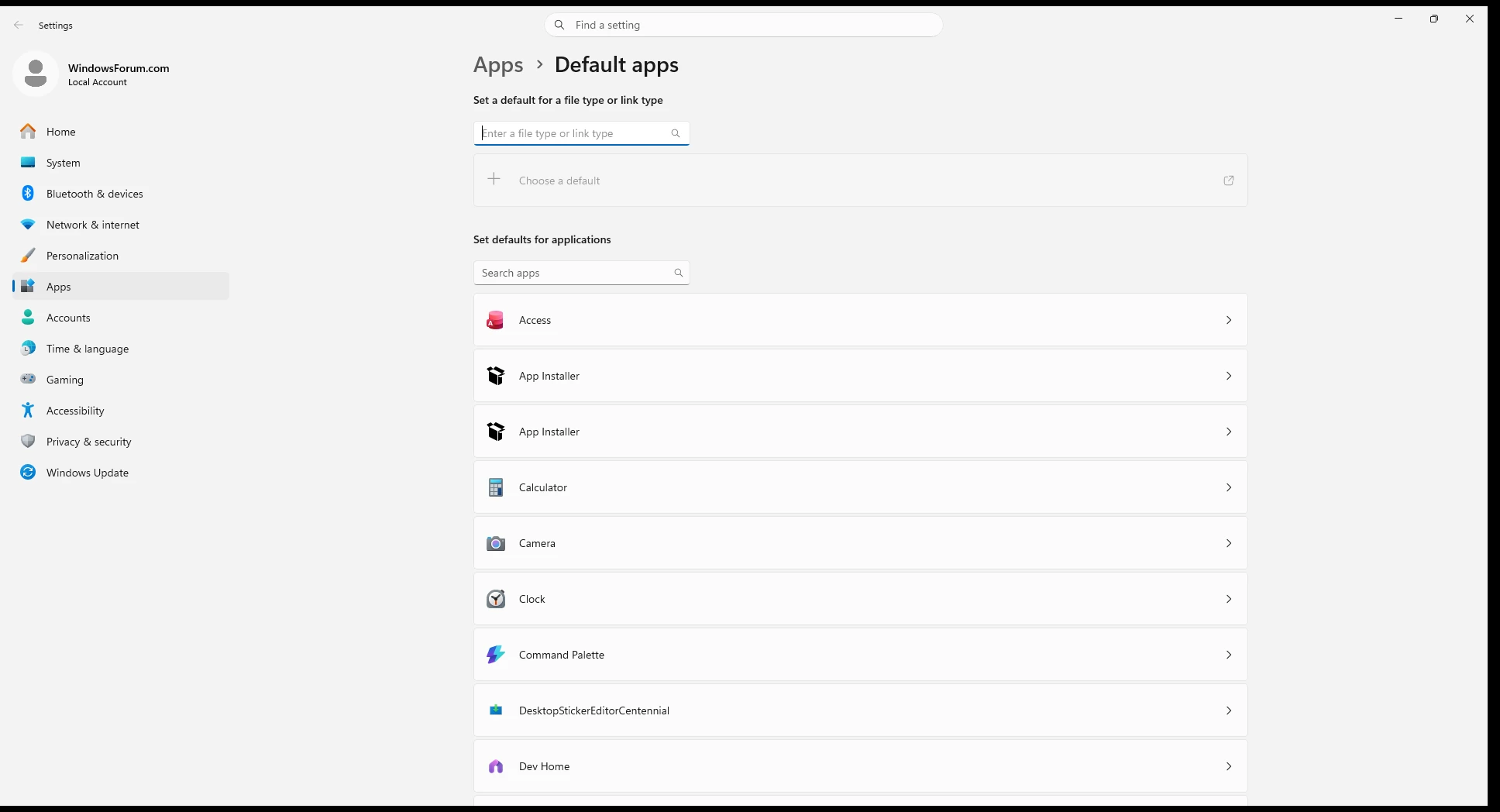Click the magnifier icon in Search apps

[679, 273]
